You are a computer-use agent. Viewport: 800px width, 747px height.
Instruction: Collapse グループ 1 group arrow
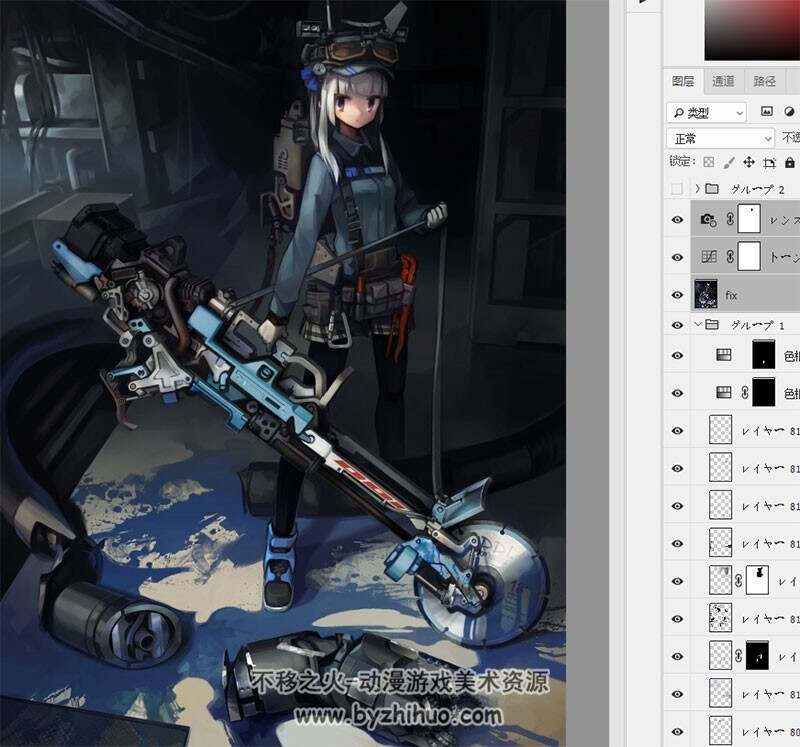[x=698, y=324]
